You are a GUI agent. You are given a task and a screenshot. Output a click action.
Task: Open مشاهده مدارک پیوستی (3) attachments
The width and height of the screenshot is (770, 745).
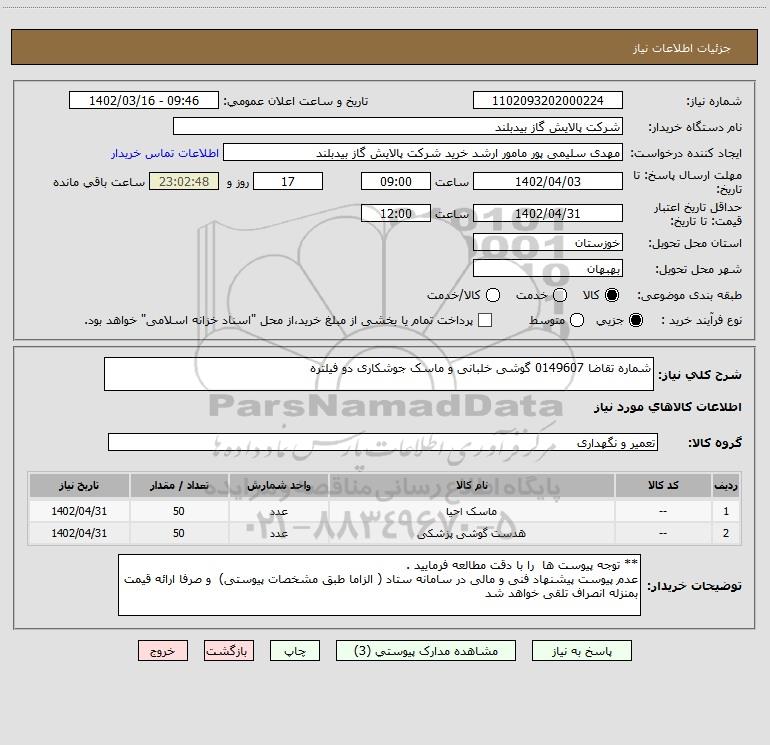click(x=426, y=651)
